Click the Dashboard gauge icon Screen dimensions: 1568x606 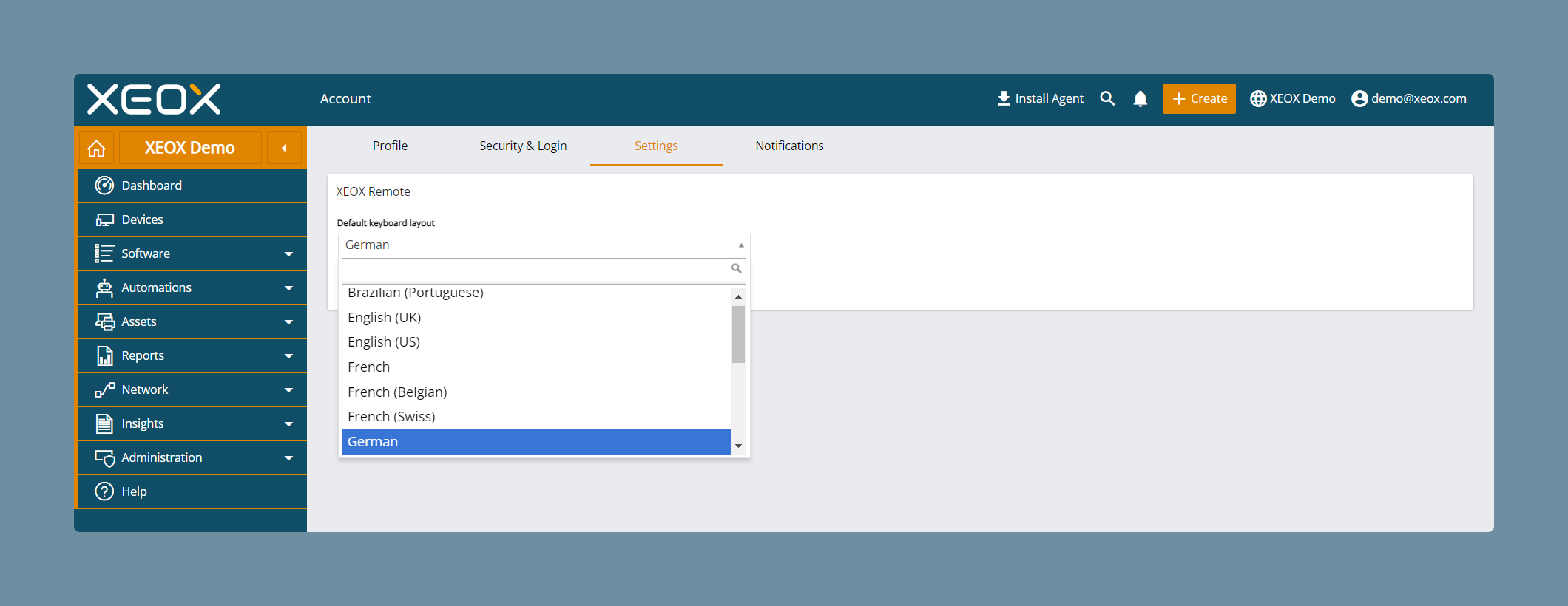105,185
